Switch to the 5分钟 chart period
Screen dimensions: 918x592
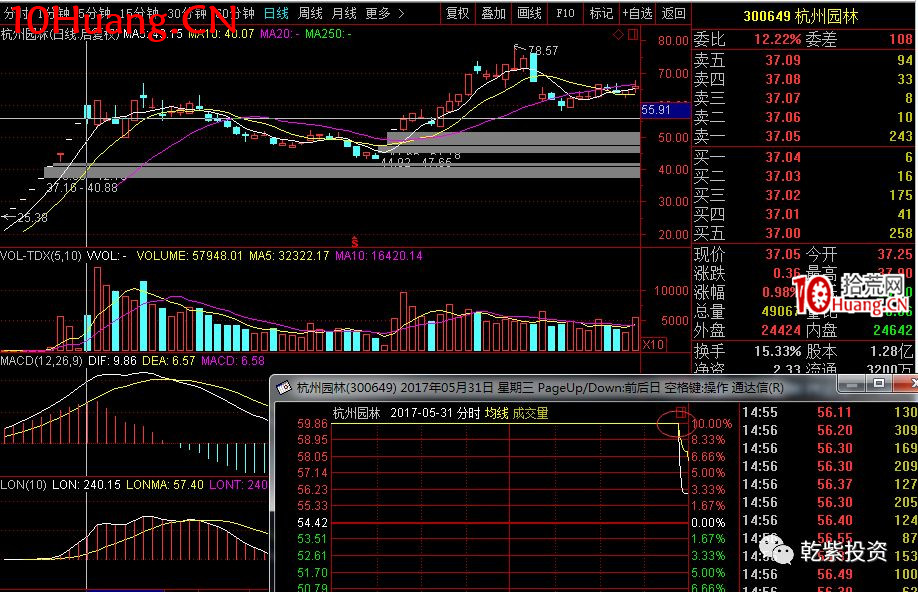tap(94, 13)
